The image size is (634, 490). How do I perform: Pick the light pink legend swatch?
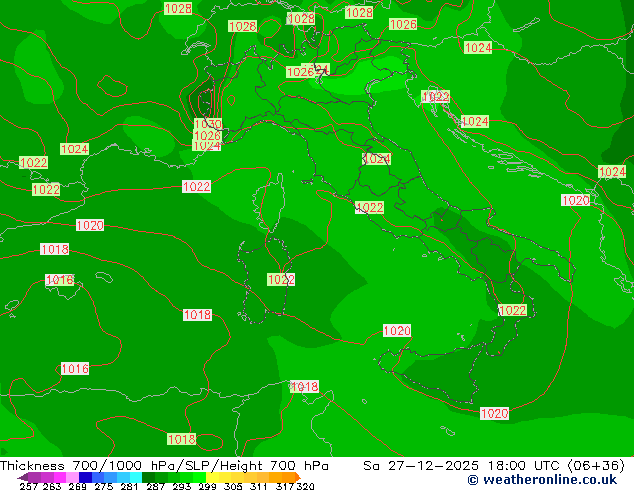coord(72,477)
